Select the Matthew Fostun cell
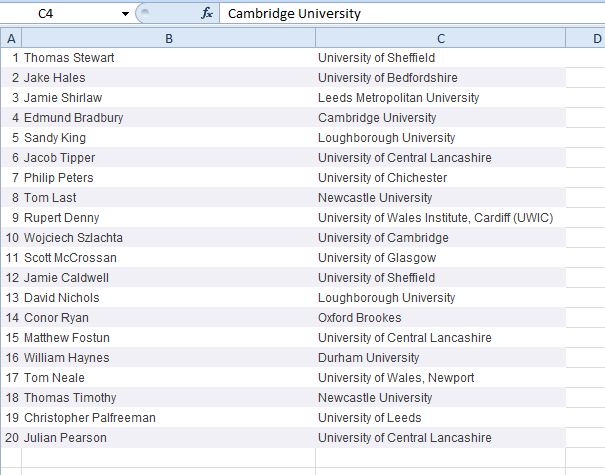This screenshot has width=605, height=475. click(169, 338)
